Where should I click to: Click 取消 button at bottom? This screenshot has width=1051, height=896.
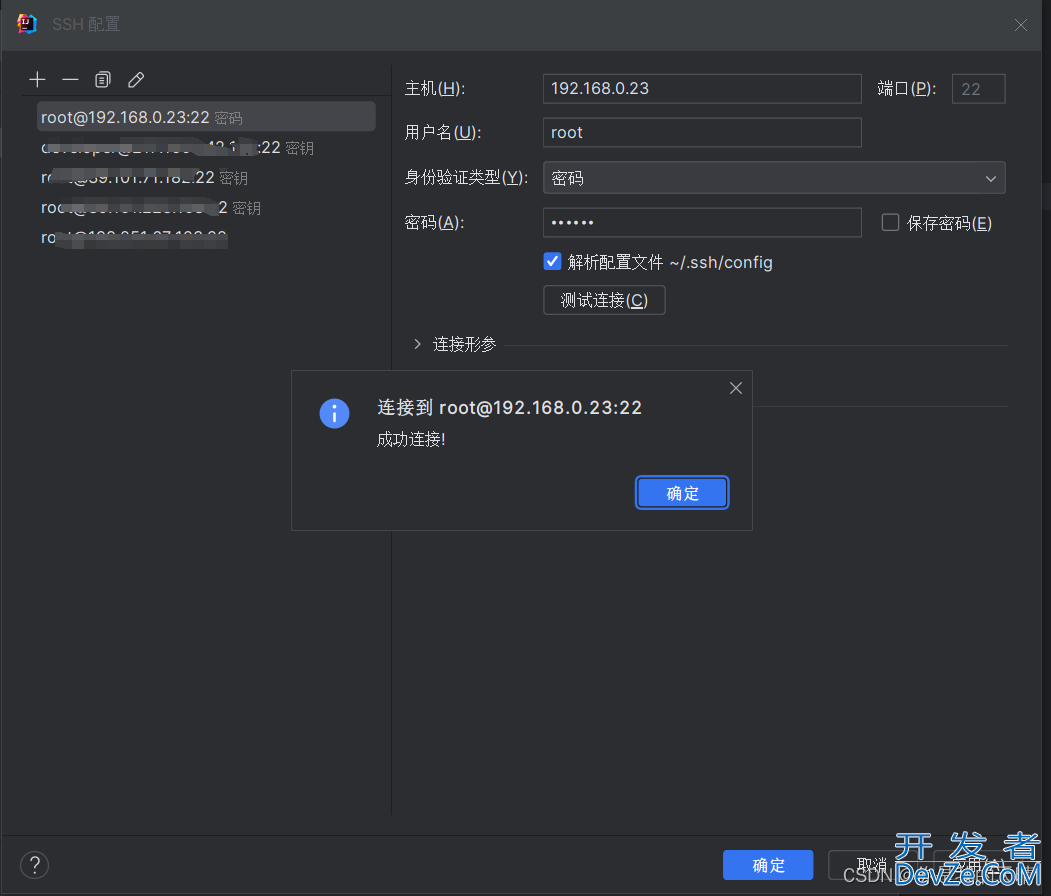[872, 865]
